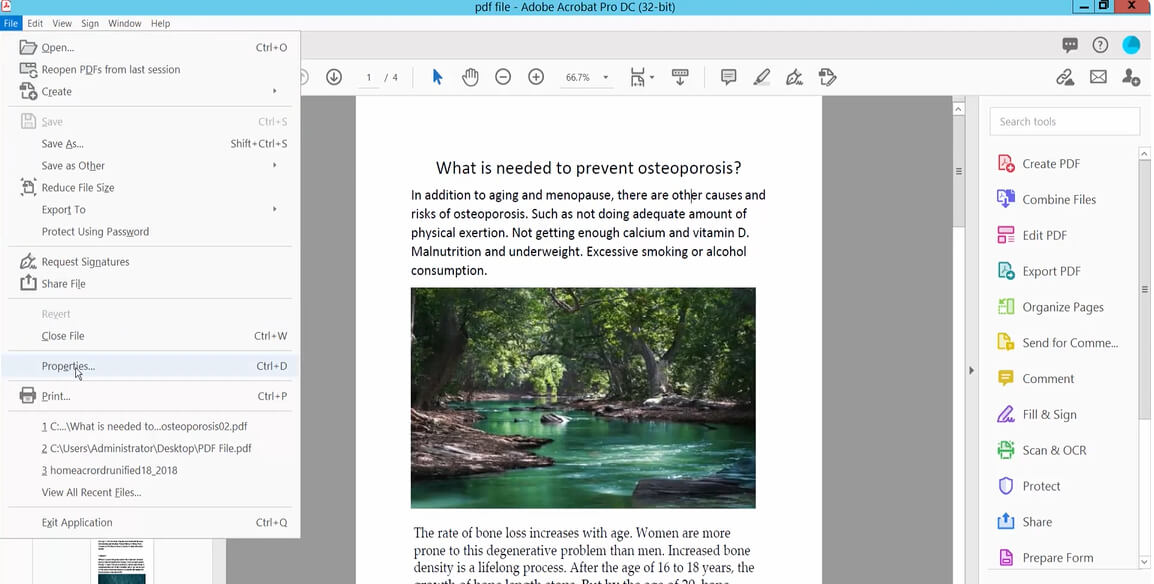Select the Highlight text tool
The height and width of the screenshot is (584, 1154).
click(761, 77)
